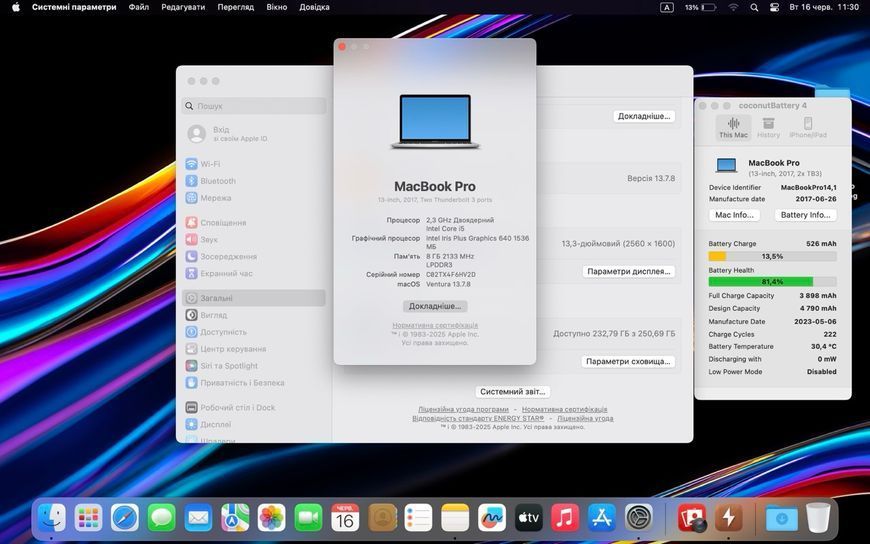Open Звук settings in the sidebar
The width and height of the screenshot is (870, 544).
tap(254, 239)
